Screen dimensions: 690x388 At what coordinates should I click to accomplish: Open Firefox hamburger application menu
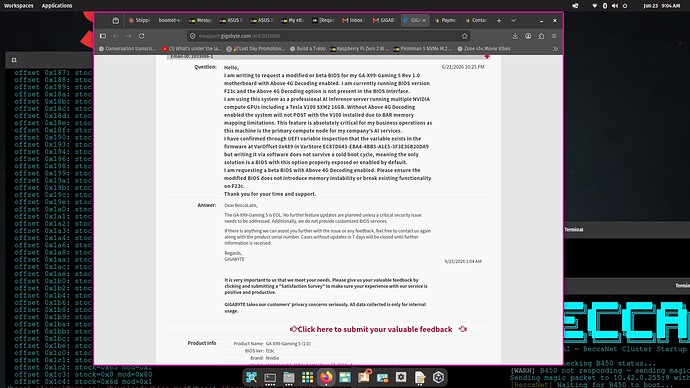(x=554, y=36)
